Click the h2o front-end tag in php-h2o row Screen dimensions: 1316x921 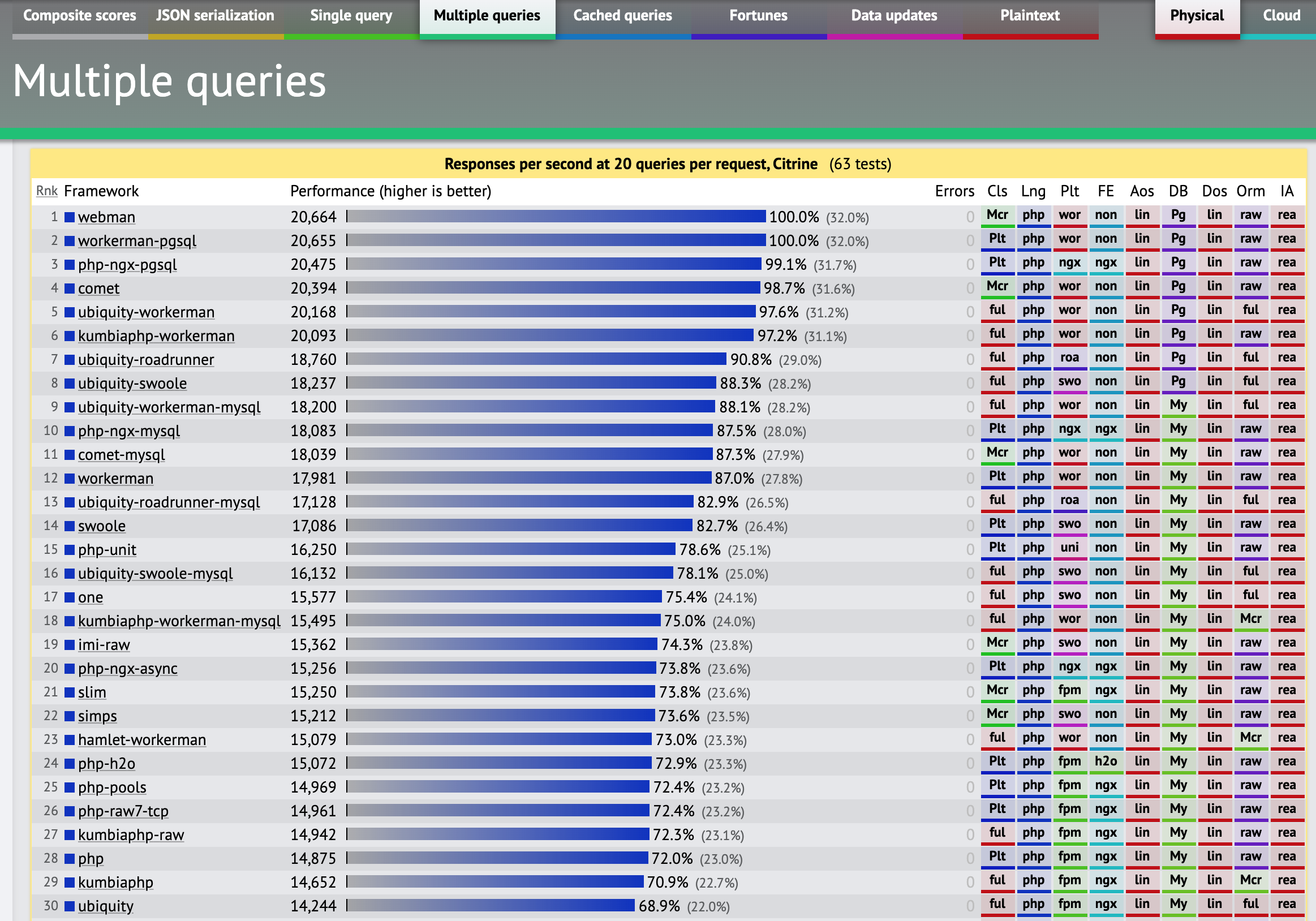click(1106, 763)
